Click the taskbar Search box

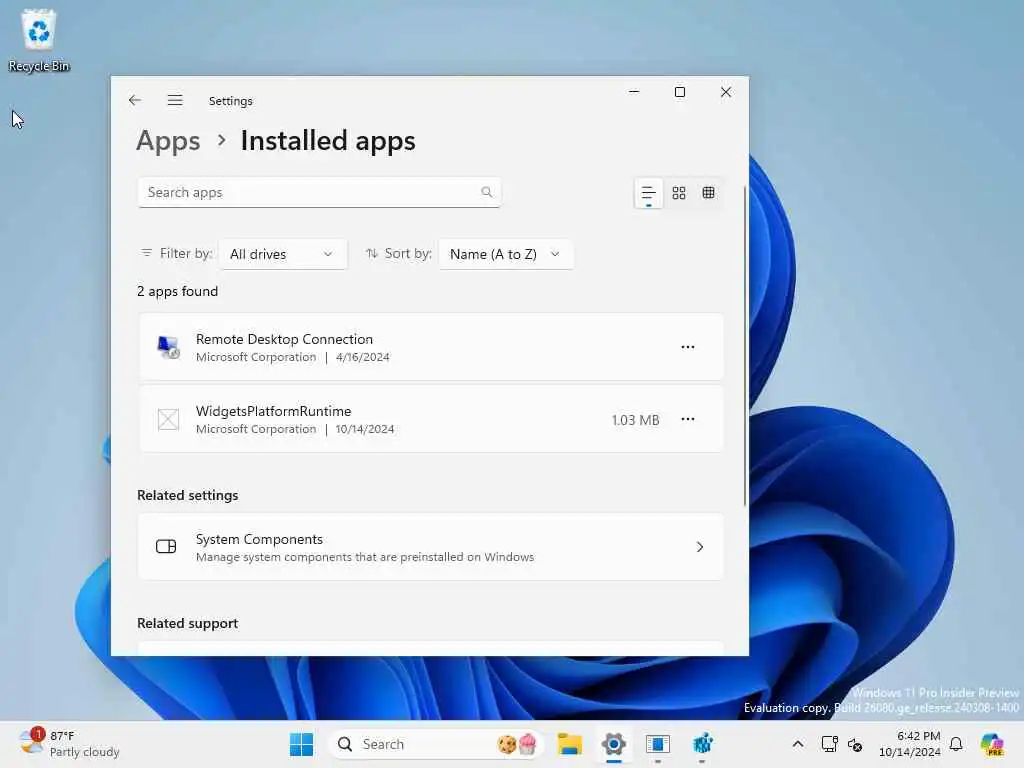tap(436, 744)
